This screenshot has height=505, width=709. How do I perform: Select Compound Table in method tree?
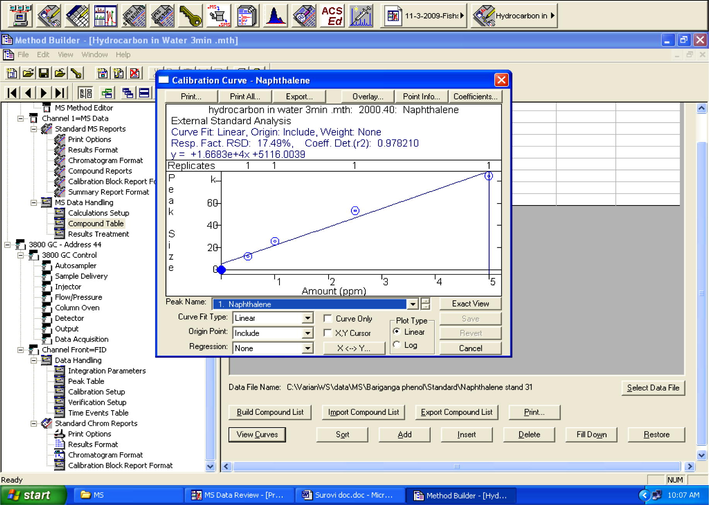point(96,224)
